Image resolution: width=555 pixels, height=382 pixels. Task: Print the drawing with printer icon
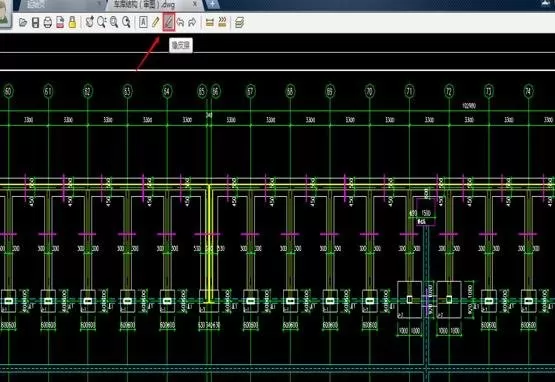click(x=47, y=22)
